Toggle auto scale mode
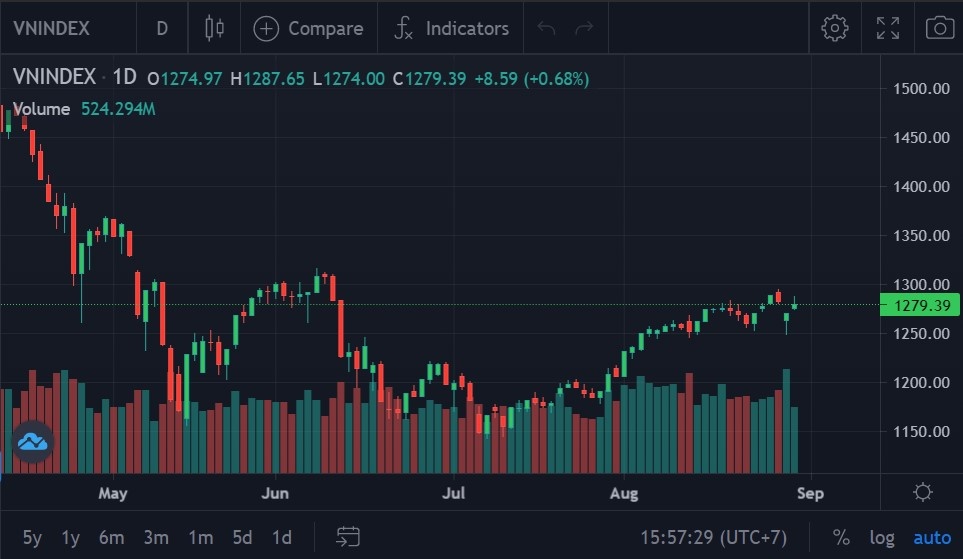Screen dimensions: 963x559 point(932,537)
